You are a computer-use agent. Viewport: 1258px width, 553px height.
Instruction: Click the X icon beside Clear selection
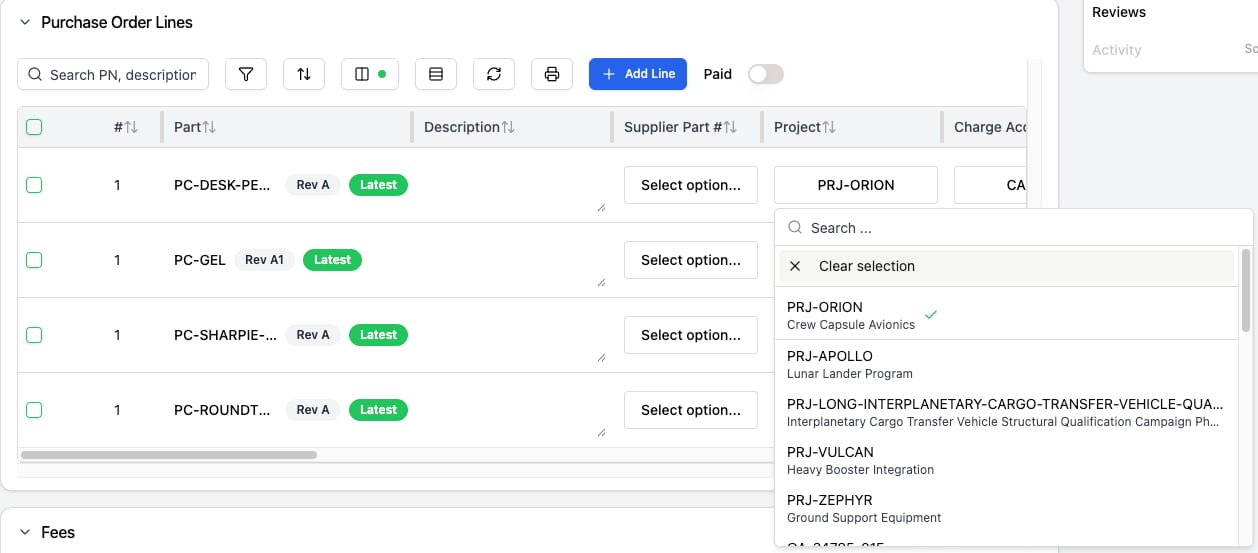pyautogui.click(x=795, y=266)
